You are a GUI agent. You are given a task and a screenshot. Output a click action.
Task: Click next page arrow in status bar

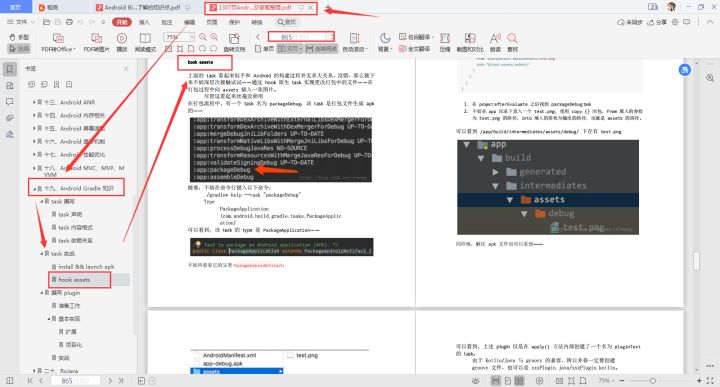tap(110, 381)
